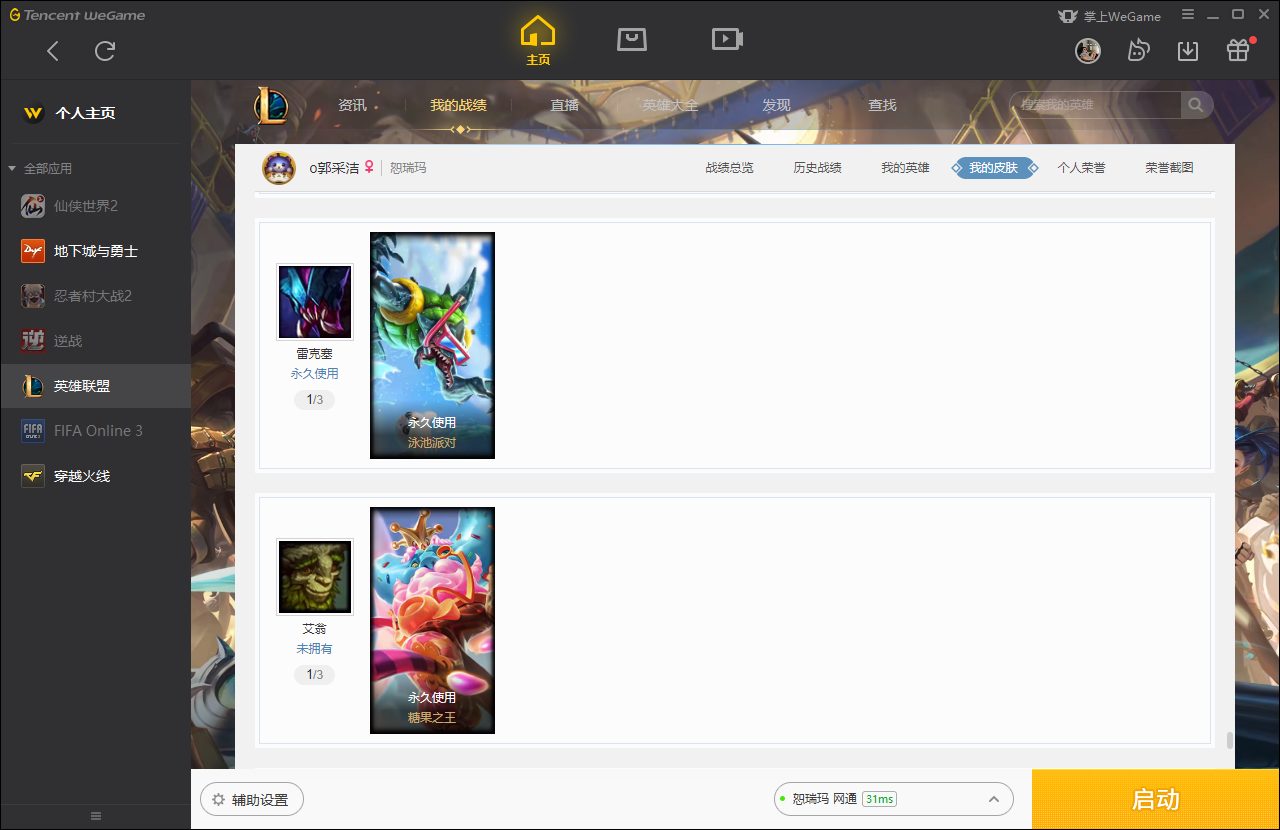Select 英雄联盟 in the game list

tap(95, 386)
